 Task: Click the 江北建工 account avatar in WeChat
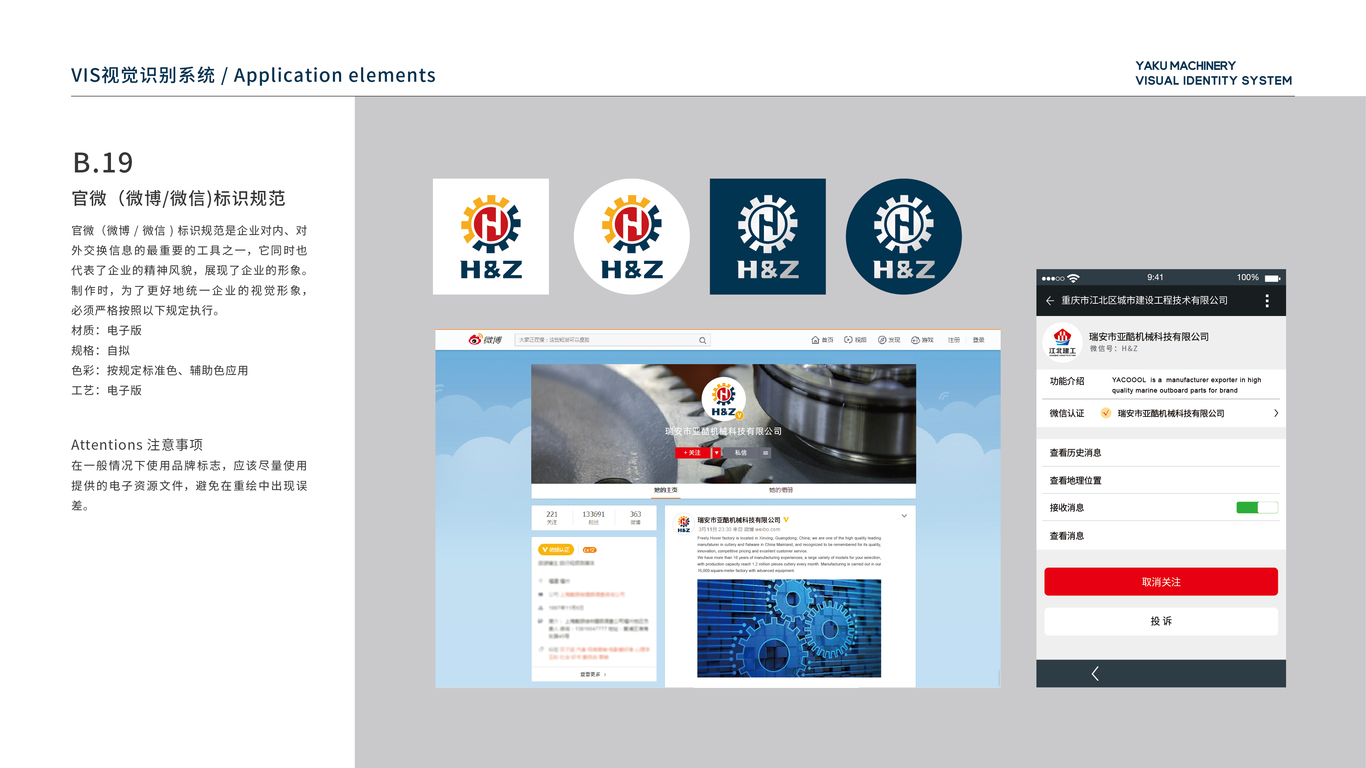click(x=1062, y=341)
